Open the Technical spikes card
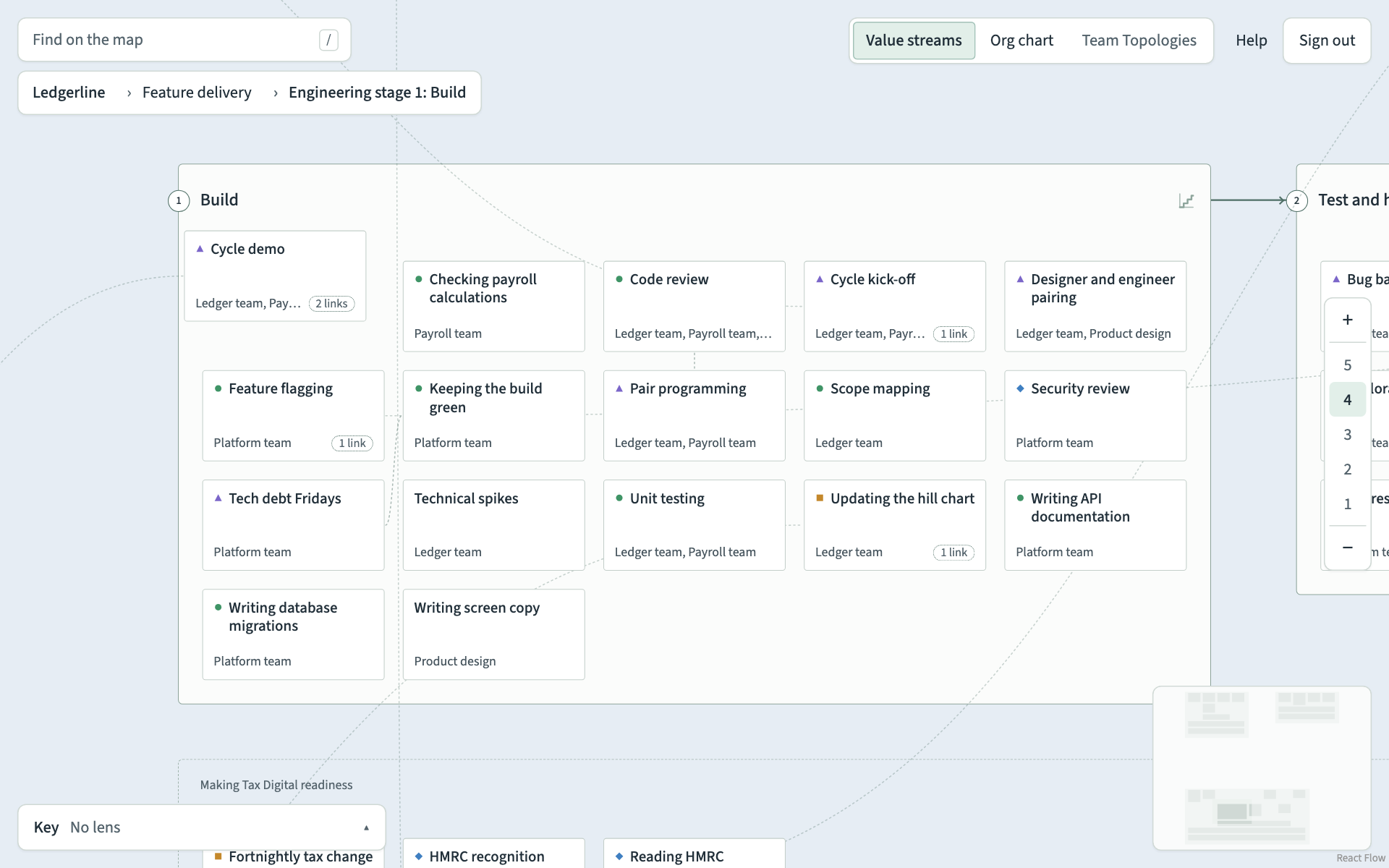The image size is (1389, 868). point(493,525)
